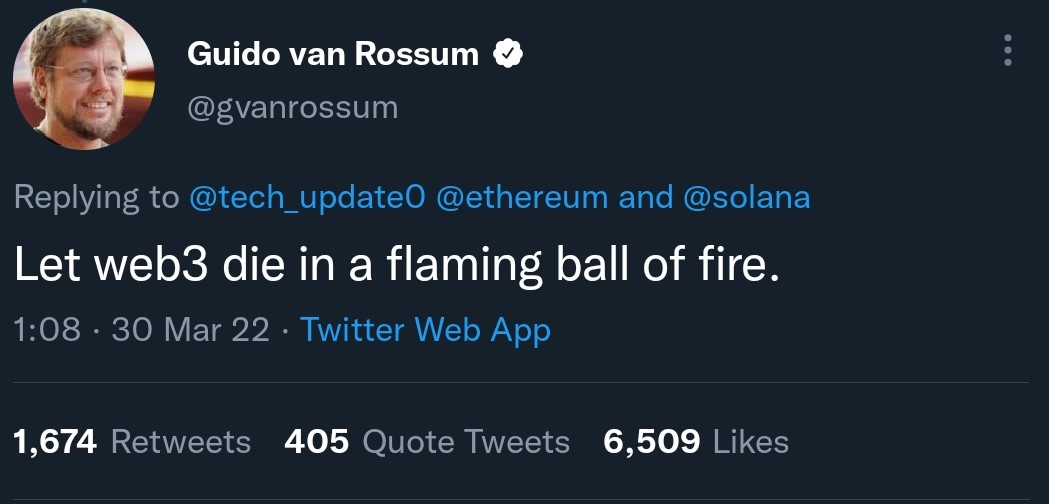Click the '30 Mar 22' tweet date

[190, 330]
